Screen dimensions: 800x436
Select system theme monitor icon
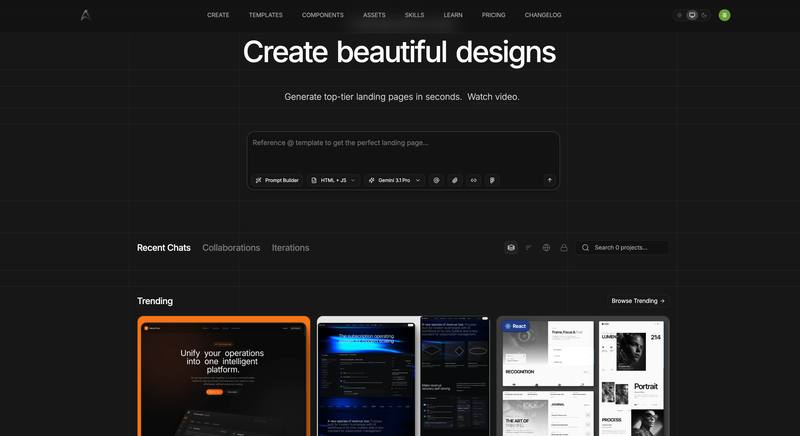tap(692, 15)
